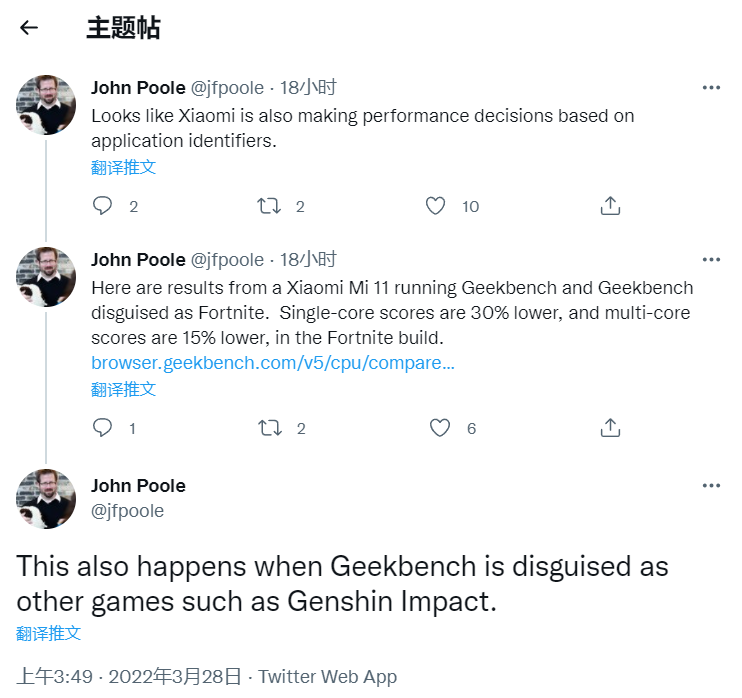Open more options for the first tweet
Viewport: 742px width, 698px height.
[711, 88]
